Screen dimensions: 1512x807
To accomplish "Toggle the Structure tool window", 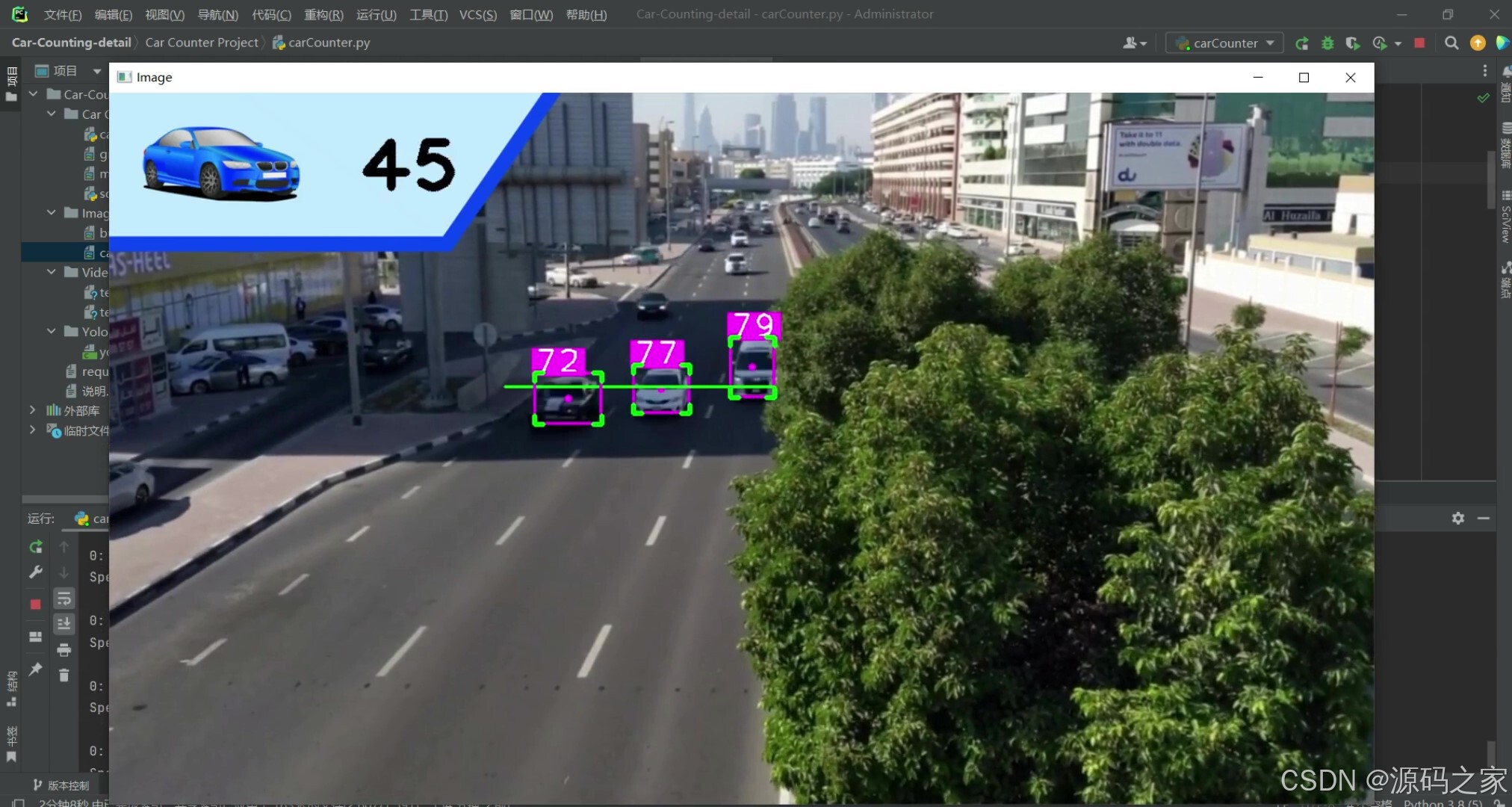I will click(11, 689).
